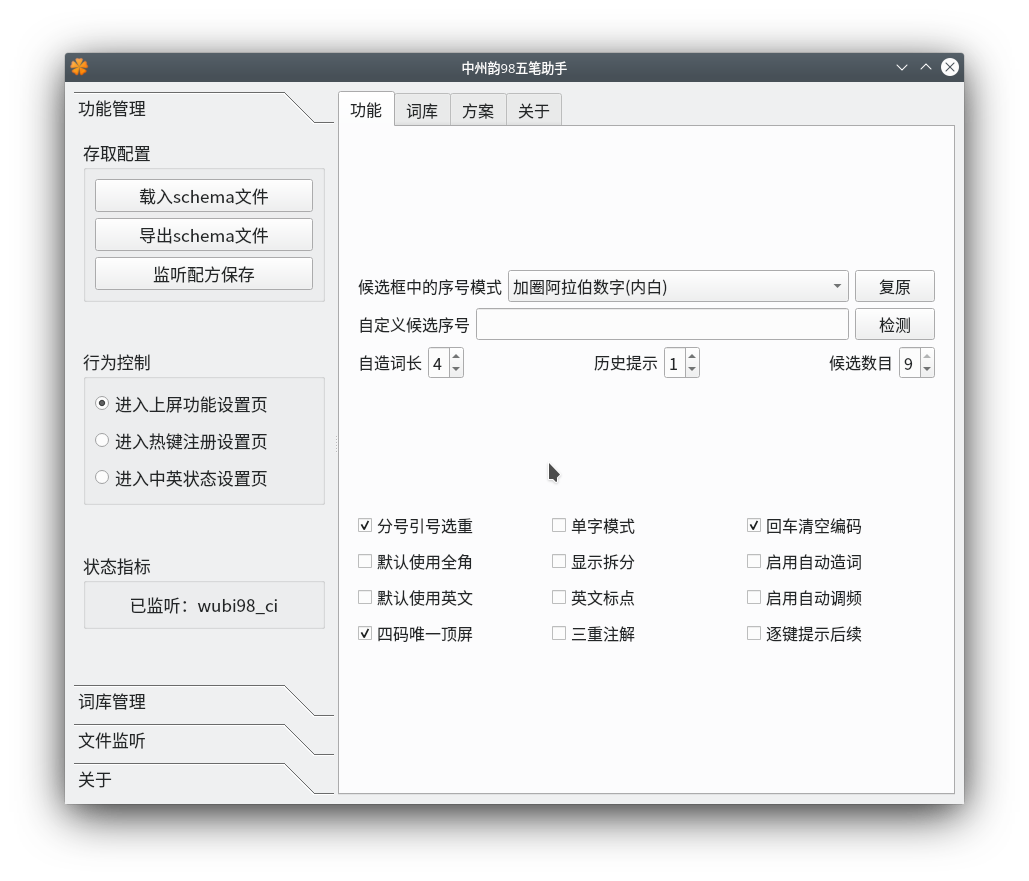Click the up arrow of 候选数目 stepper
This screenshot has width=1029, height=881.
tap(928, 357)
